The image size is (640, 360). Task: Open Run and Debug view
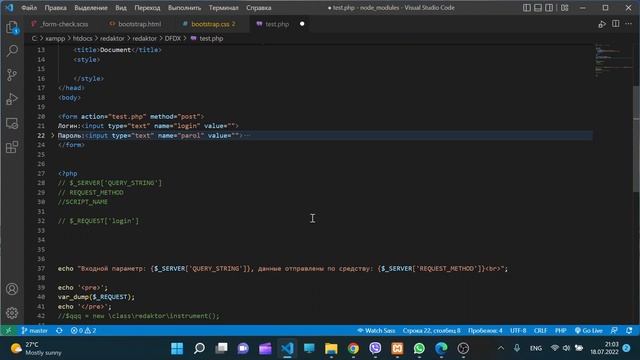click(x=12, y=99)
